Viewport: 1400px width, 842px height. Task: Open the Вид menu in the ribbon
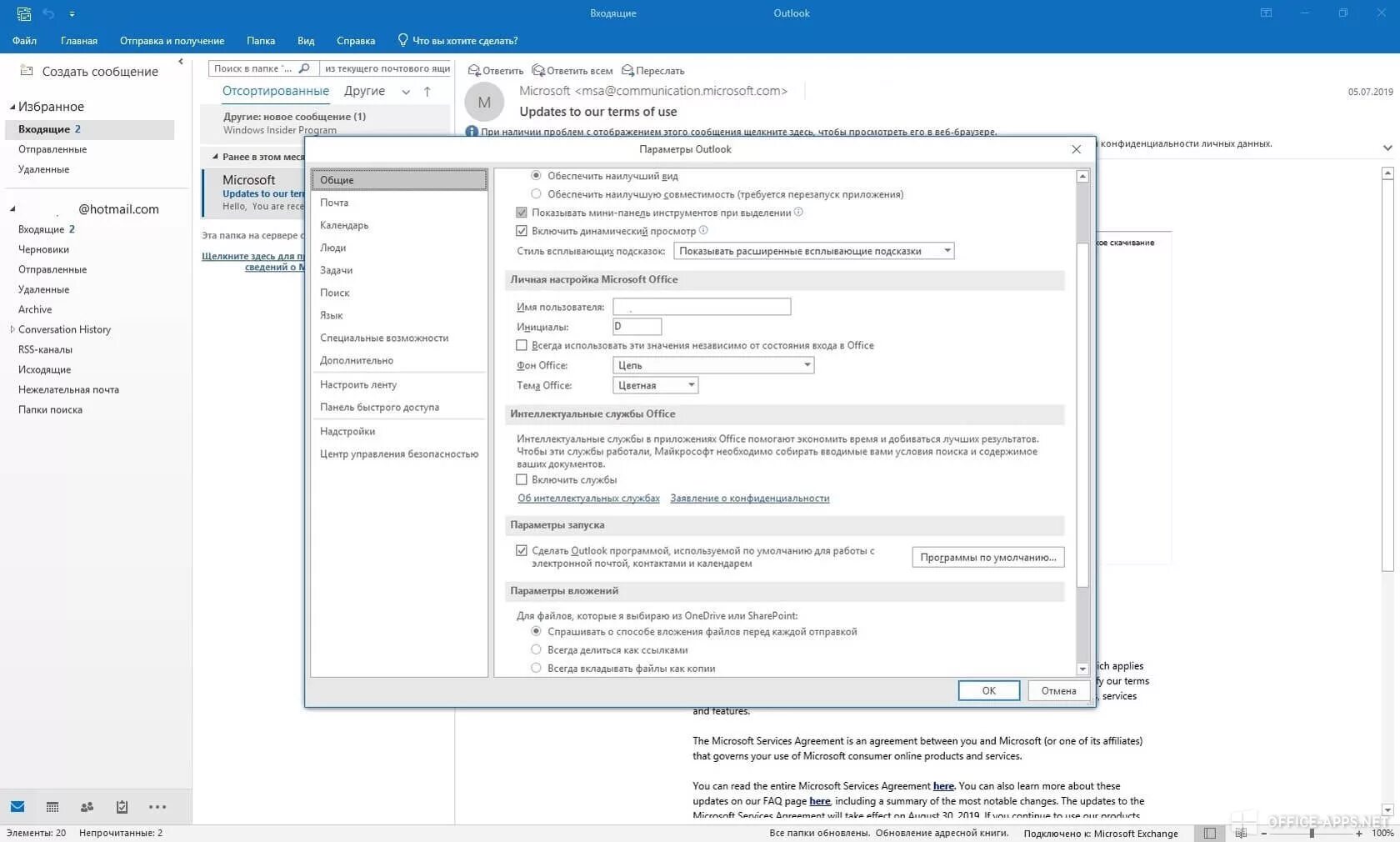pyautogui.click(x=305, y=40)
